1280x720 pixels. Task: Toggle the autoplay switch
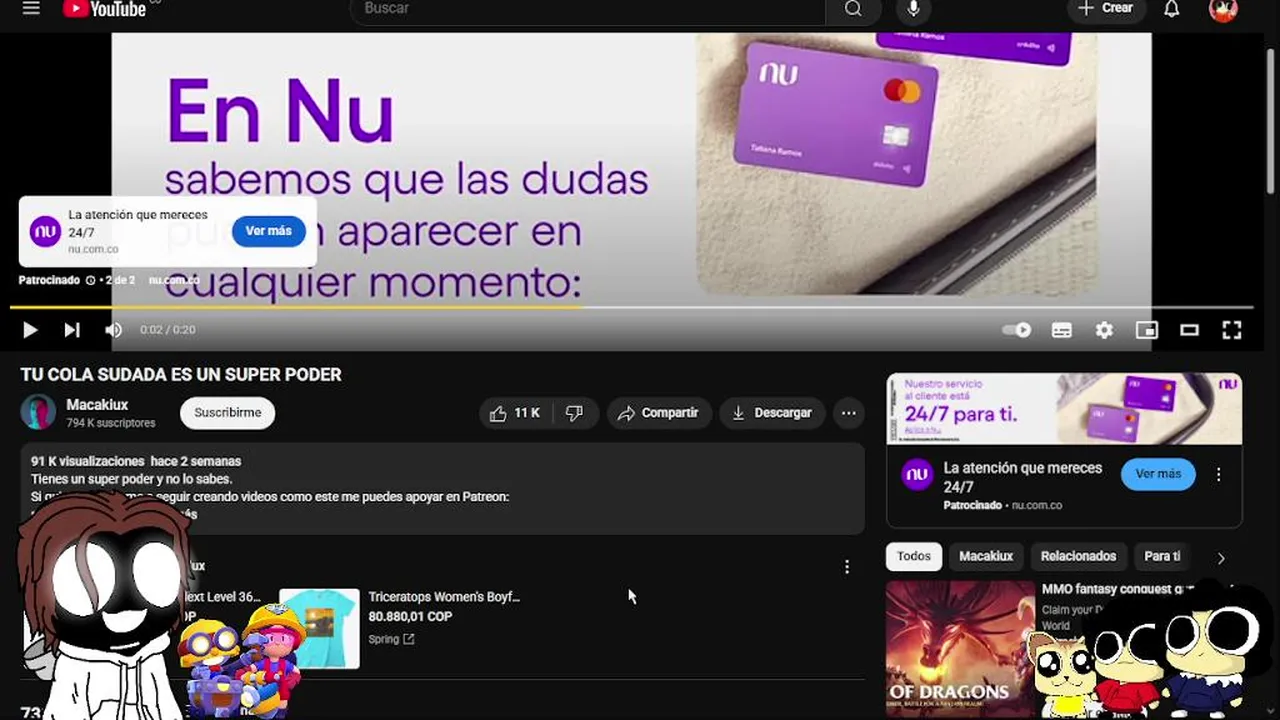point(1016,330)
